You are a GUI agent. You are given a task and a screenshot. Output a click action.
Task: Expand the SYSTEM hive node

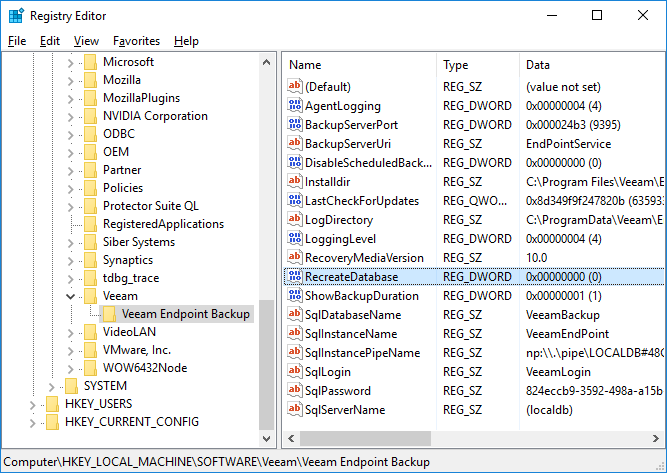point(51,386)
